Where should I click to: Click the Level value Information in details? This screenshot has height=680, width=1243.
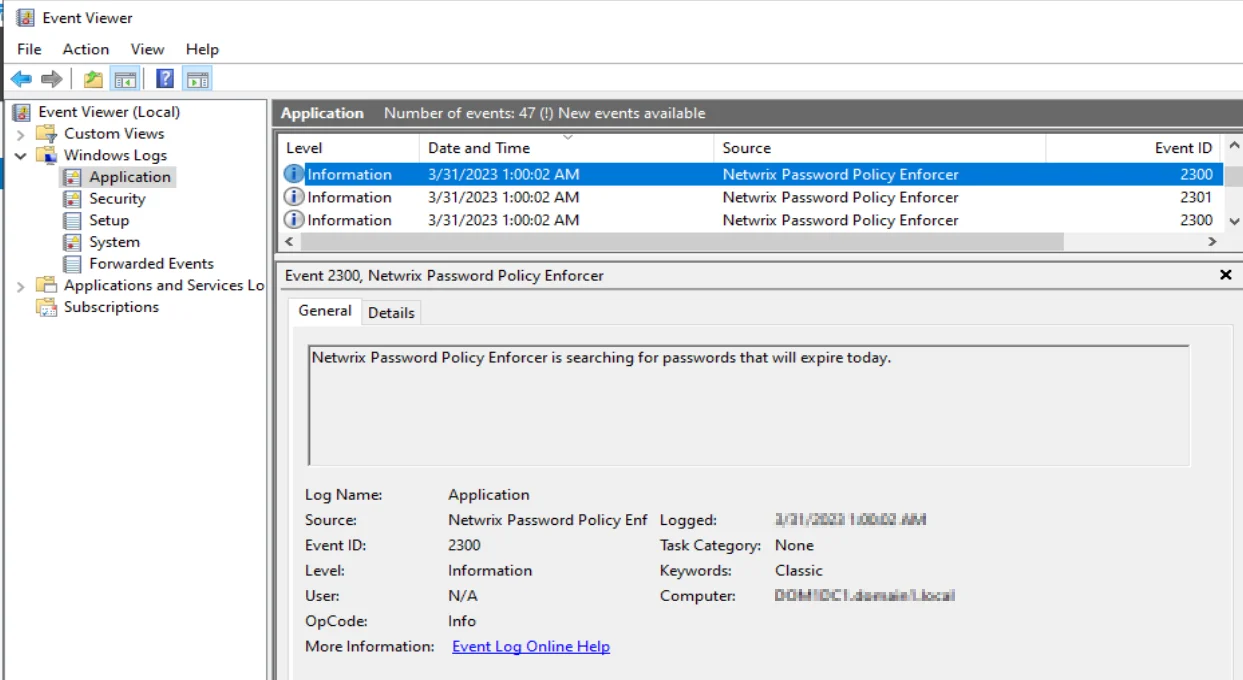pos(490,571)
